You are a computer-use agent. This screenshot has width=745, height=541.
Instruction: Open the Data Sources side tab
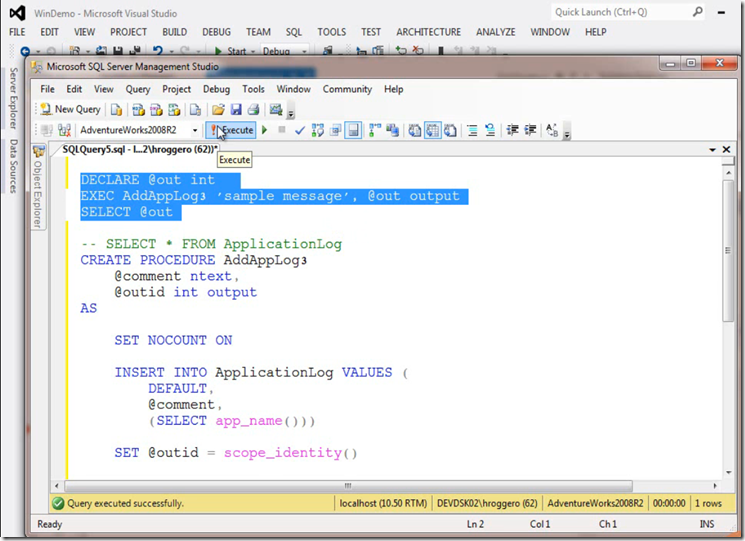pyautogui.click(x=14, y=166)
